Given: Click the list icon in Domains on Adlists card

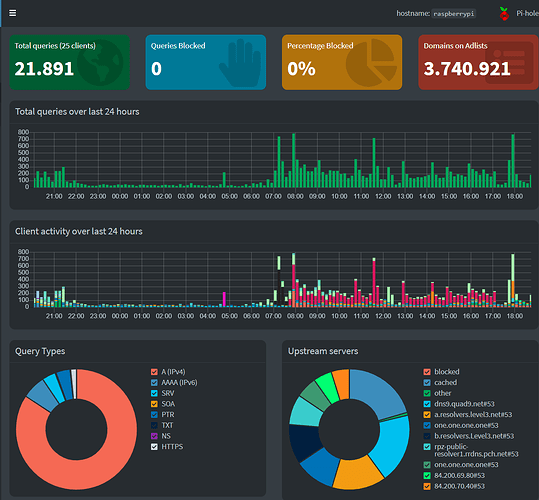Looking at the screenshot, I should 509,63.
